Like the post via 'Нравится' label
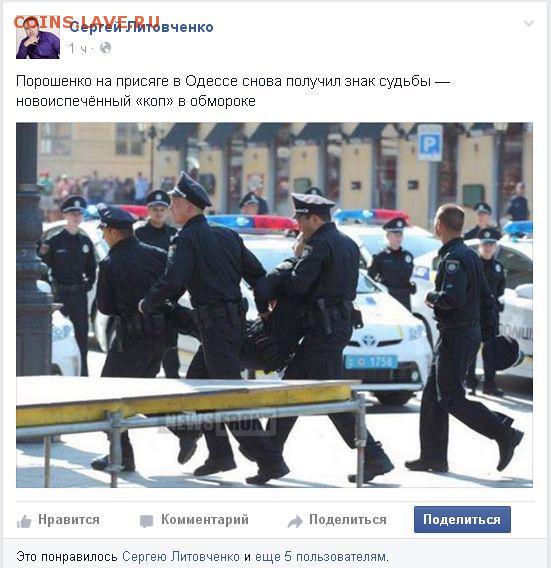The width and height of the screenshot is (551, 568). click(69, 519)
